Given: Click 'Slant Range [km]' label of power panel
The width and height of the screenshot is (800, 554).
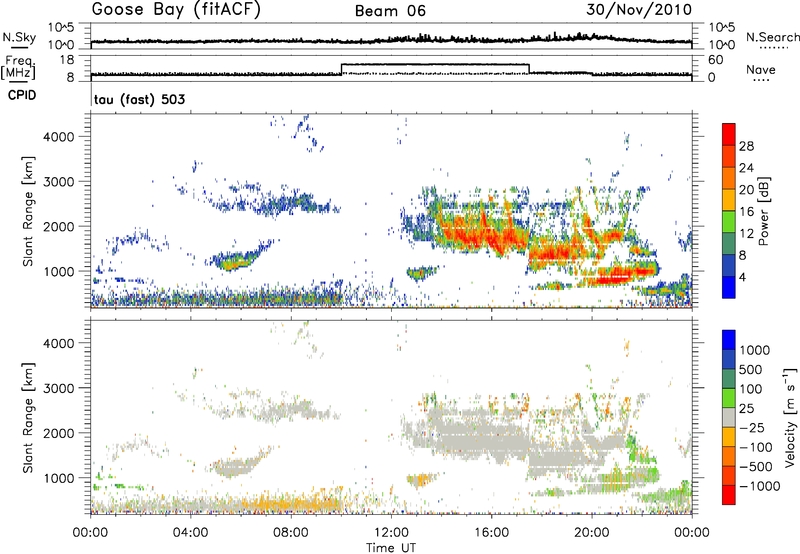Looking at the screenshot, I should click(x=28, y=211).
